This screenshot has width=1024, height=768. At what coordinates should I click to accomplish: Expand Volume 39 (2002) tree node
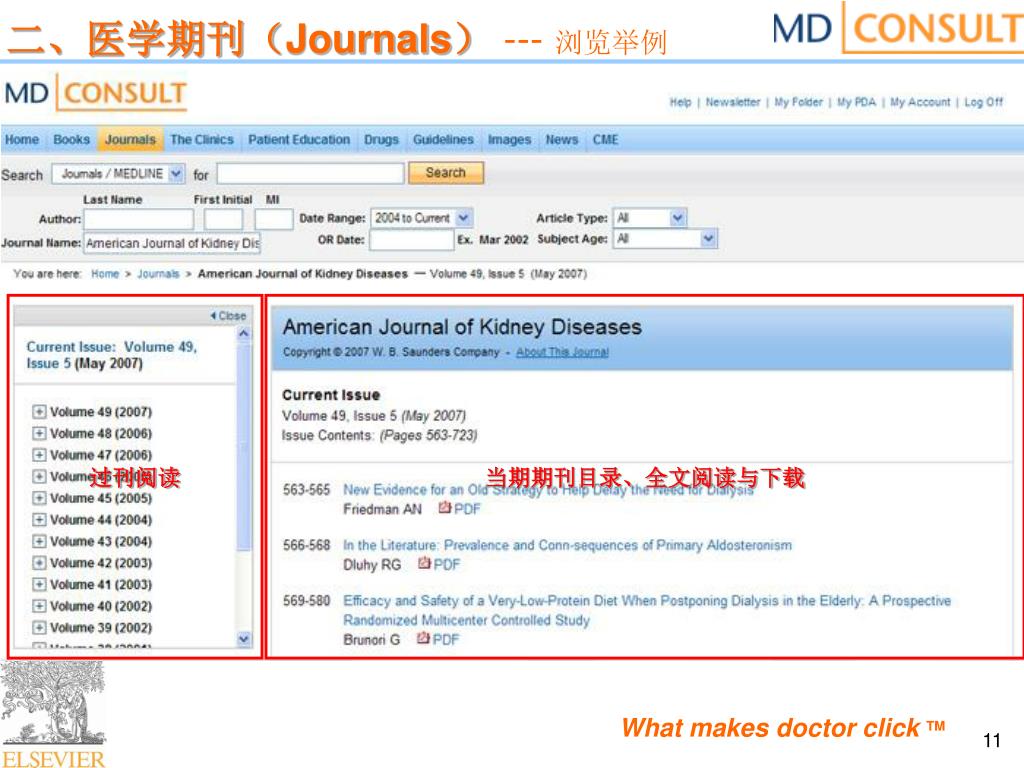tap(39, 627)
